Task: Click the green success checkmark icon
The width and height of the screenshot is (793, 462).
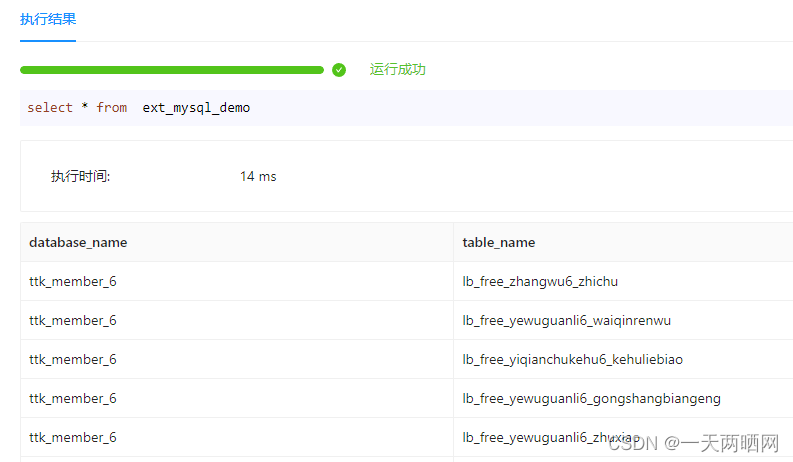Action: (x=339, y=70)
